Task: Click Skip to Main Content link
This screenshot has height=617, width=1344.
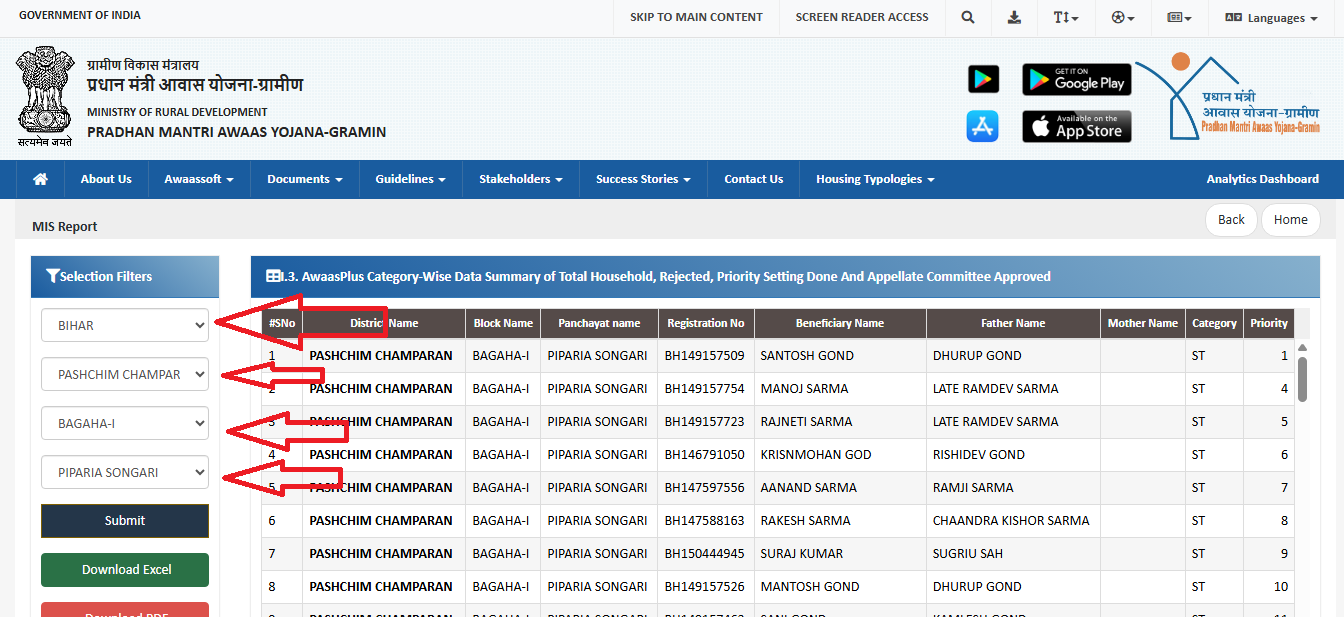Action: (696, 17)
